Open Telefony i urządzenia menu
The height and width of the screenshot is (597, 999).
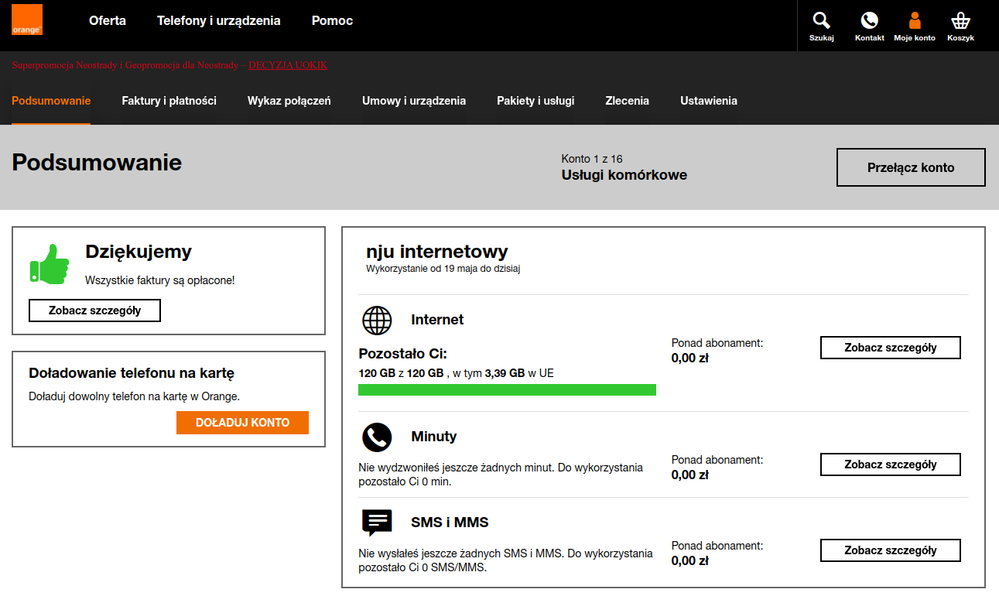[218, 20]
